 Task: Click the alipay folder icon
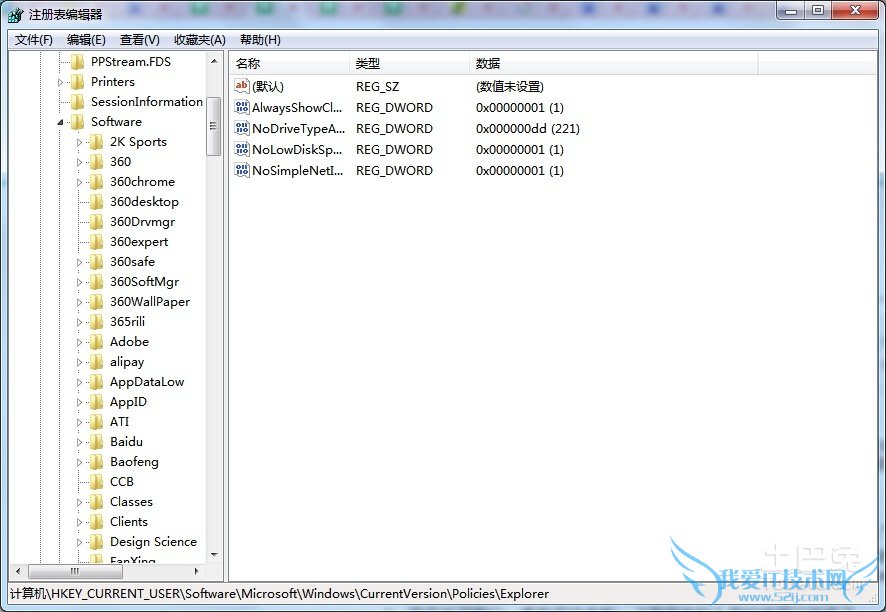(97, 362)
